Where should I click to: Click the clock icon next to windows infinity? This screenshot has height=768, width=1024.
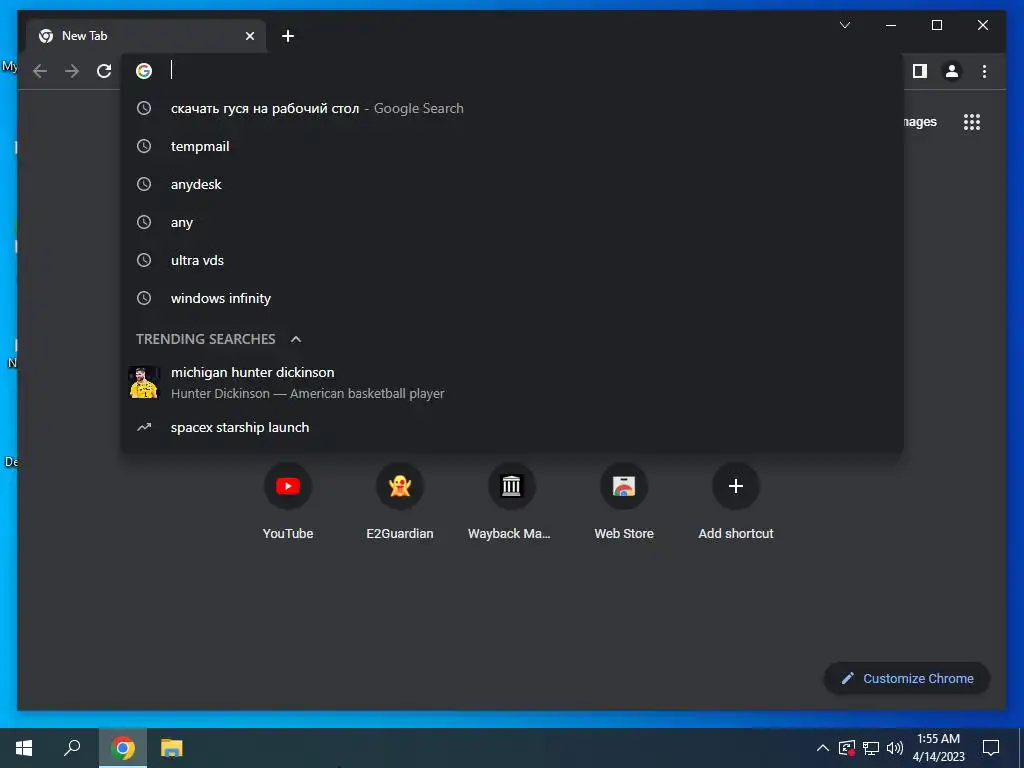(144, 298)
